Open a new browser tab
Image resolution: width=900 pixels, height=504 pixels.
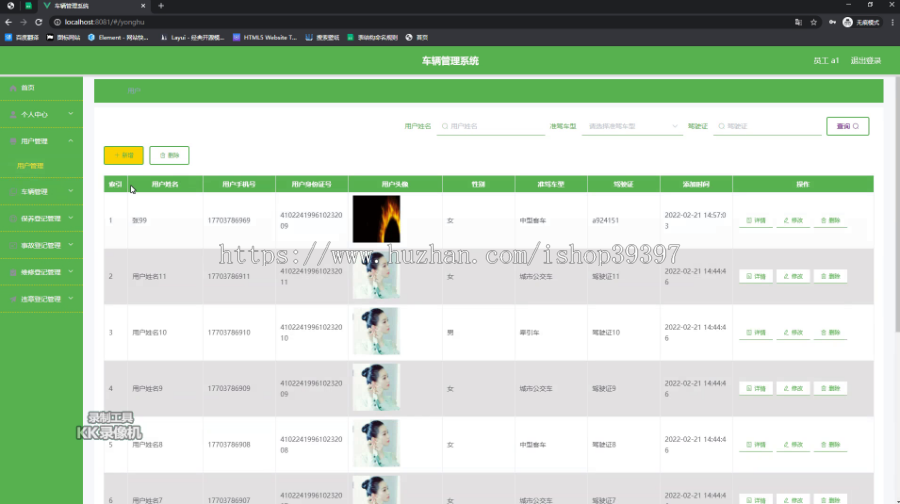(161, 6)
